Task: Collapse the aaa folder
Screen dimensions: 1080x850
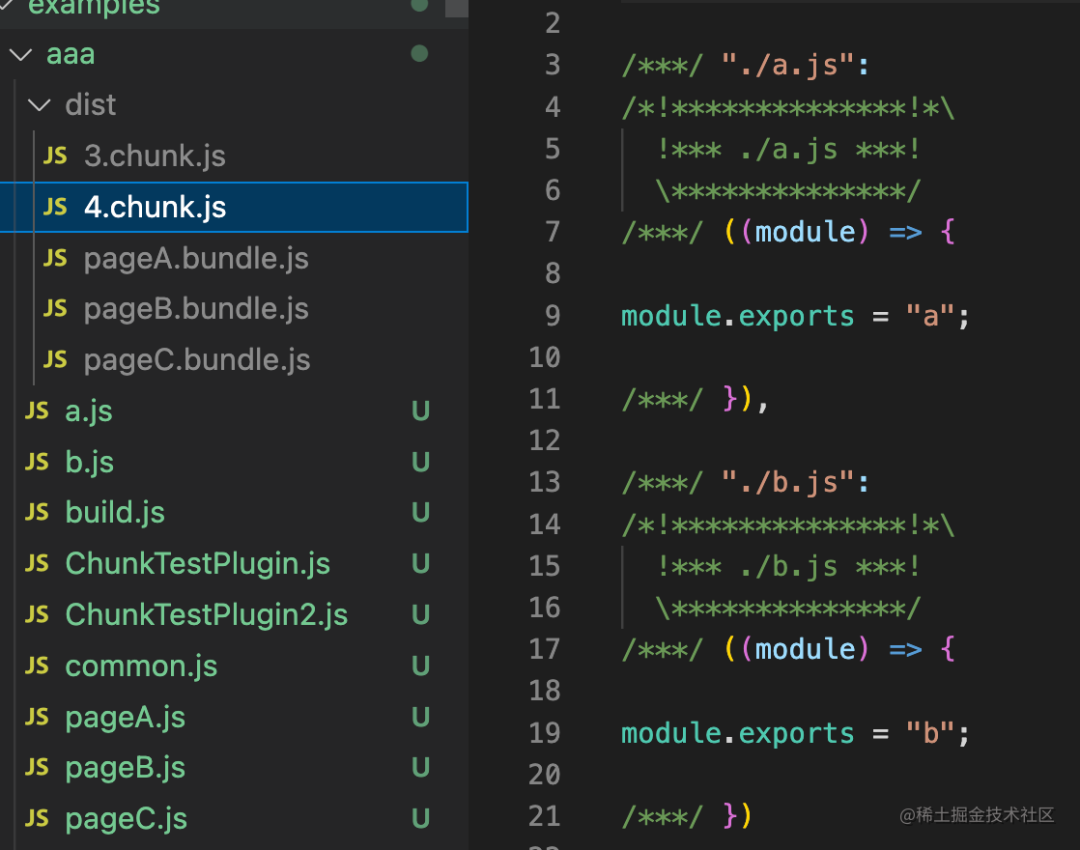Action: (x=20, y=54)
